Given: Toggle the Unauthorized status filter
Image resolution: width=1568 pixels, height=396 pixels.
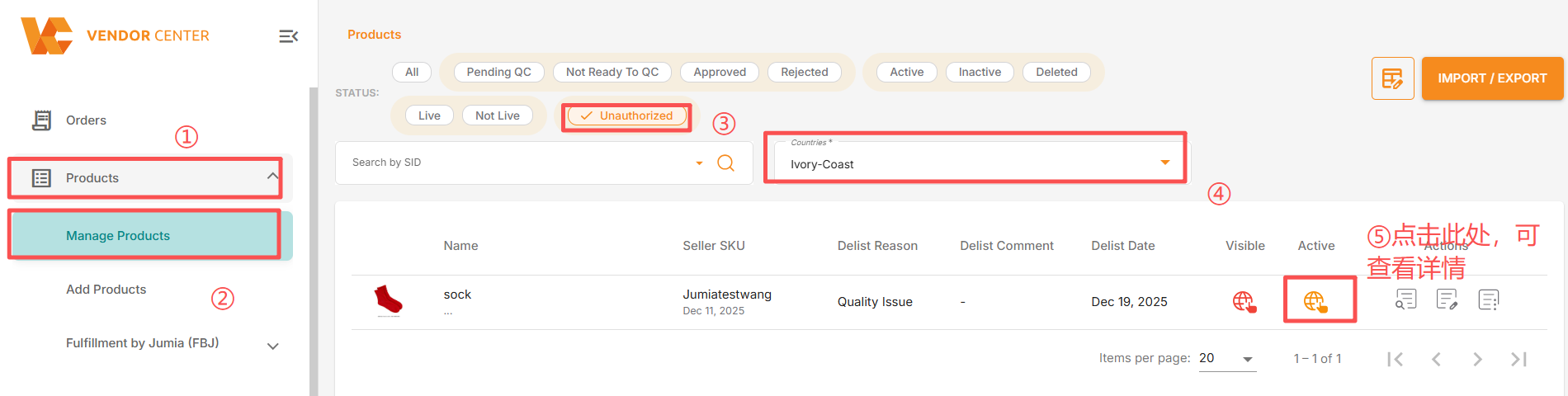Looking at the screenshot, I should click(627, 115).
